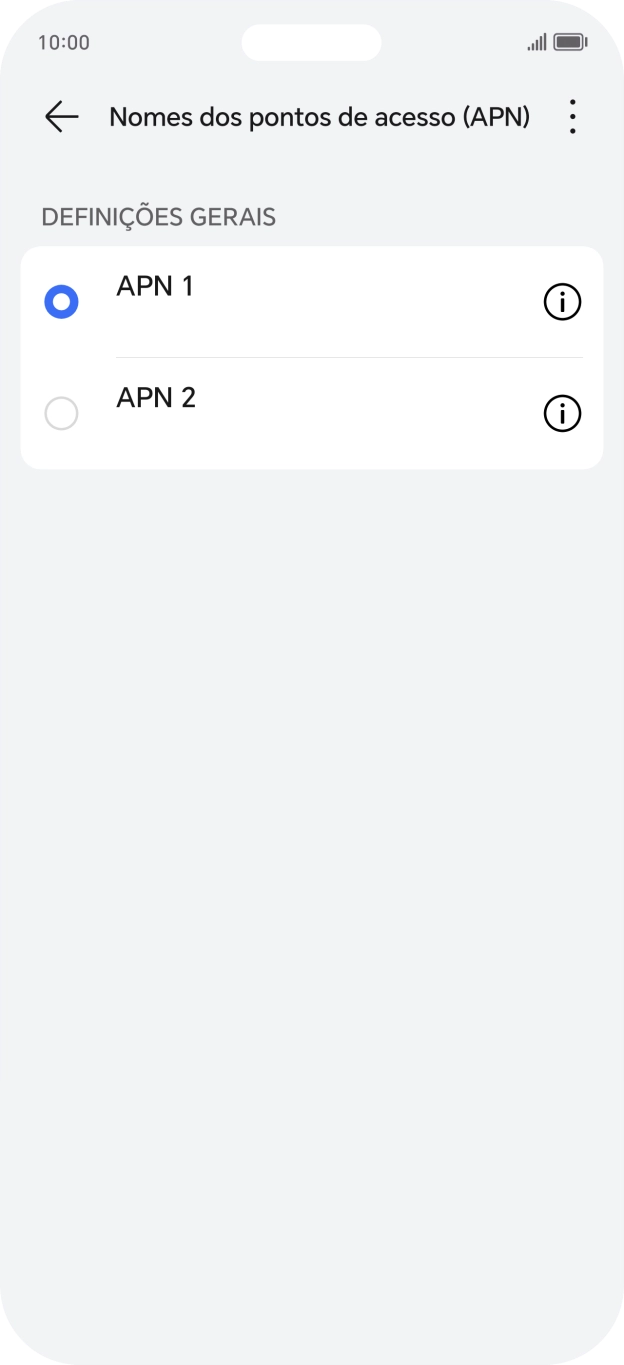Go back using the arrow icon
624x1365 pixels.
pyautogui.click(x=61, y=117)
